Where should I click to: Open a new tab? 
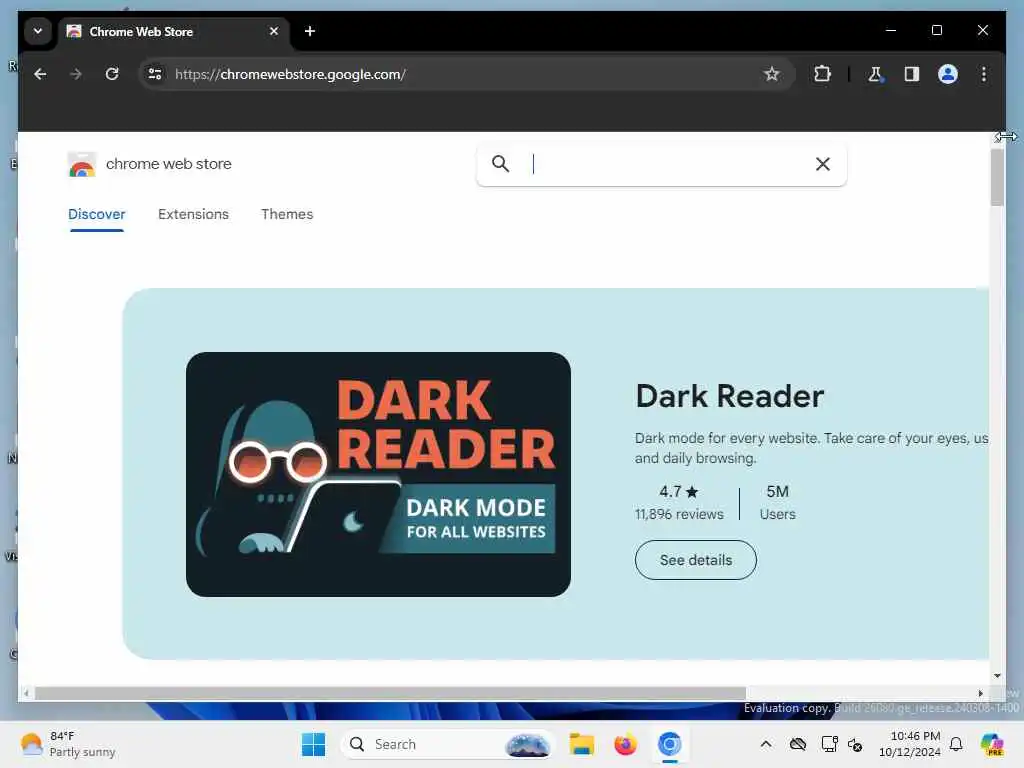click(310, 31)
